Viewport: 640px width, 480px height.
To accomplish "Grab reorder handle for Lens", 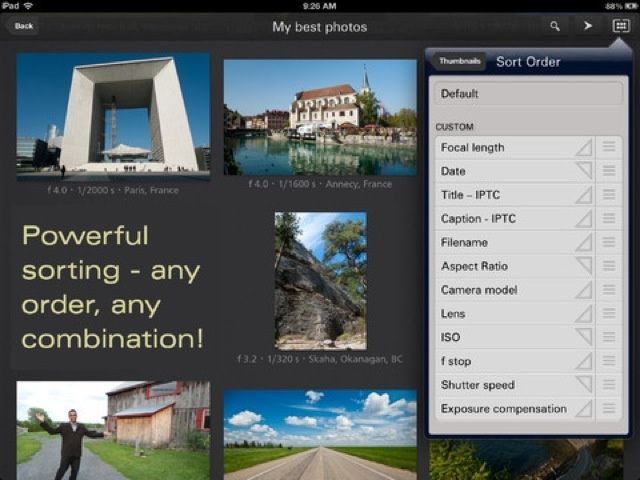I will click(x=609, y=313).
